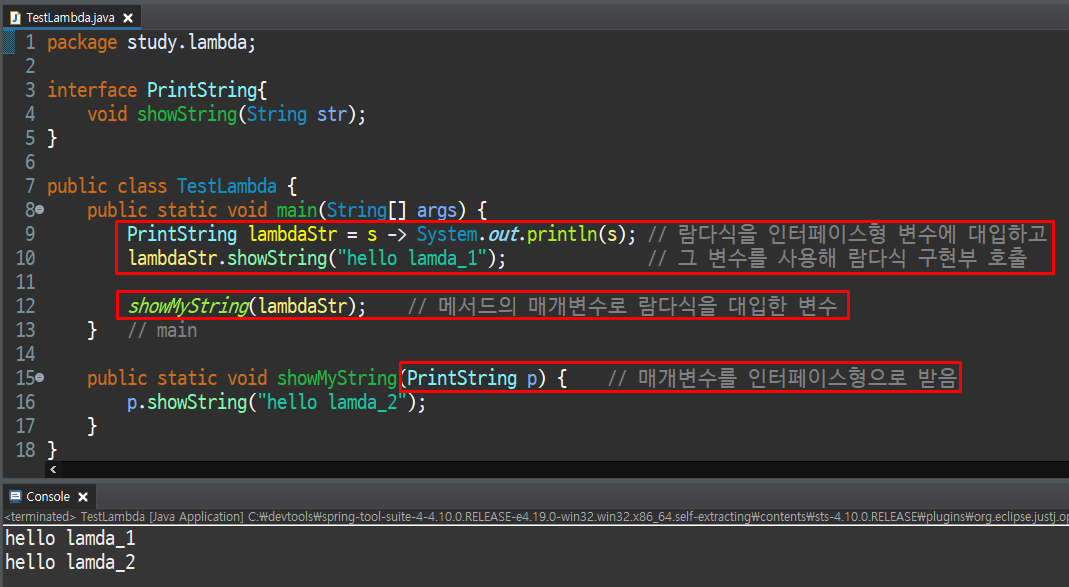This screenshot has height=587, width=1069.
Task: Click the editor's horizontal scroll left arrow
Action: (53, 469)
